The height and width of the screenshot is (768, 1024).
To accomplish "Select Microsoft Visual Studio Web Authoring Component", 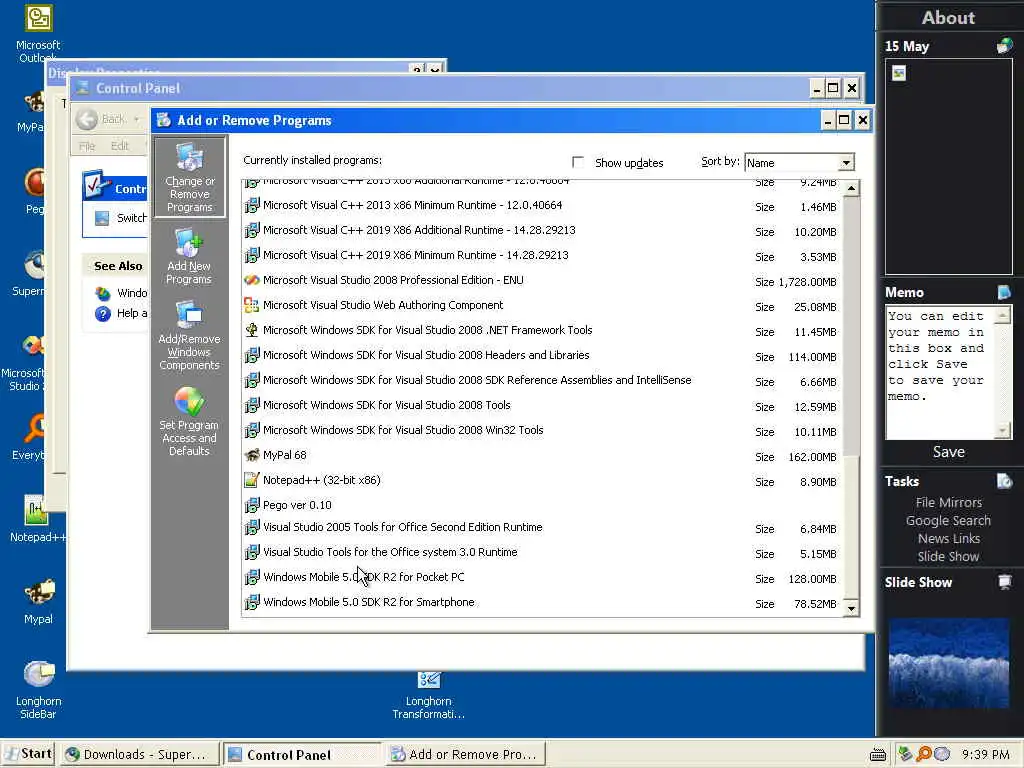I will click(x=541, y=306).
